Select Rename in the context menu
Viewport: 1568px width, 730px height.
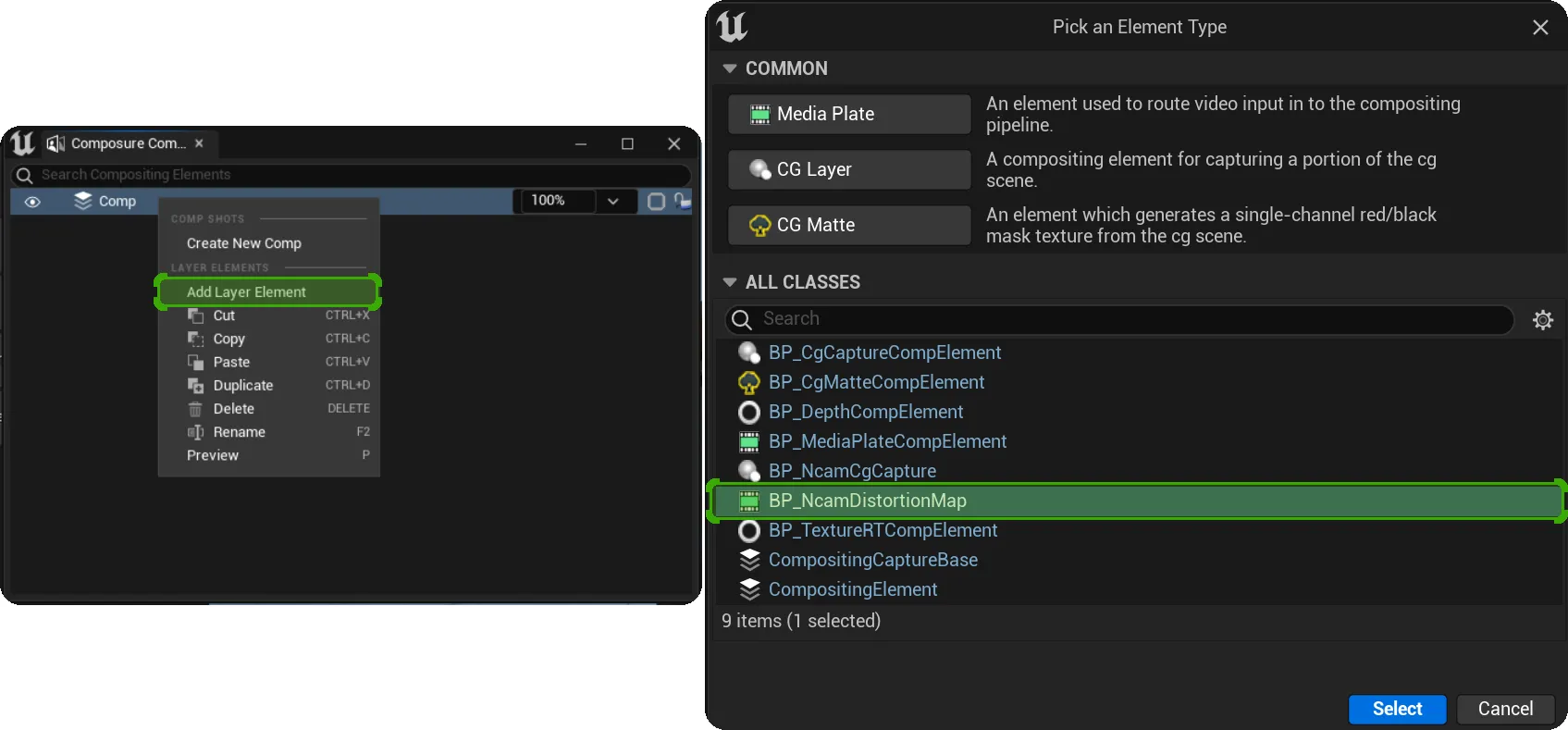click(268, 432)
